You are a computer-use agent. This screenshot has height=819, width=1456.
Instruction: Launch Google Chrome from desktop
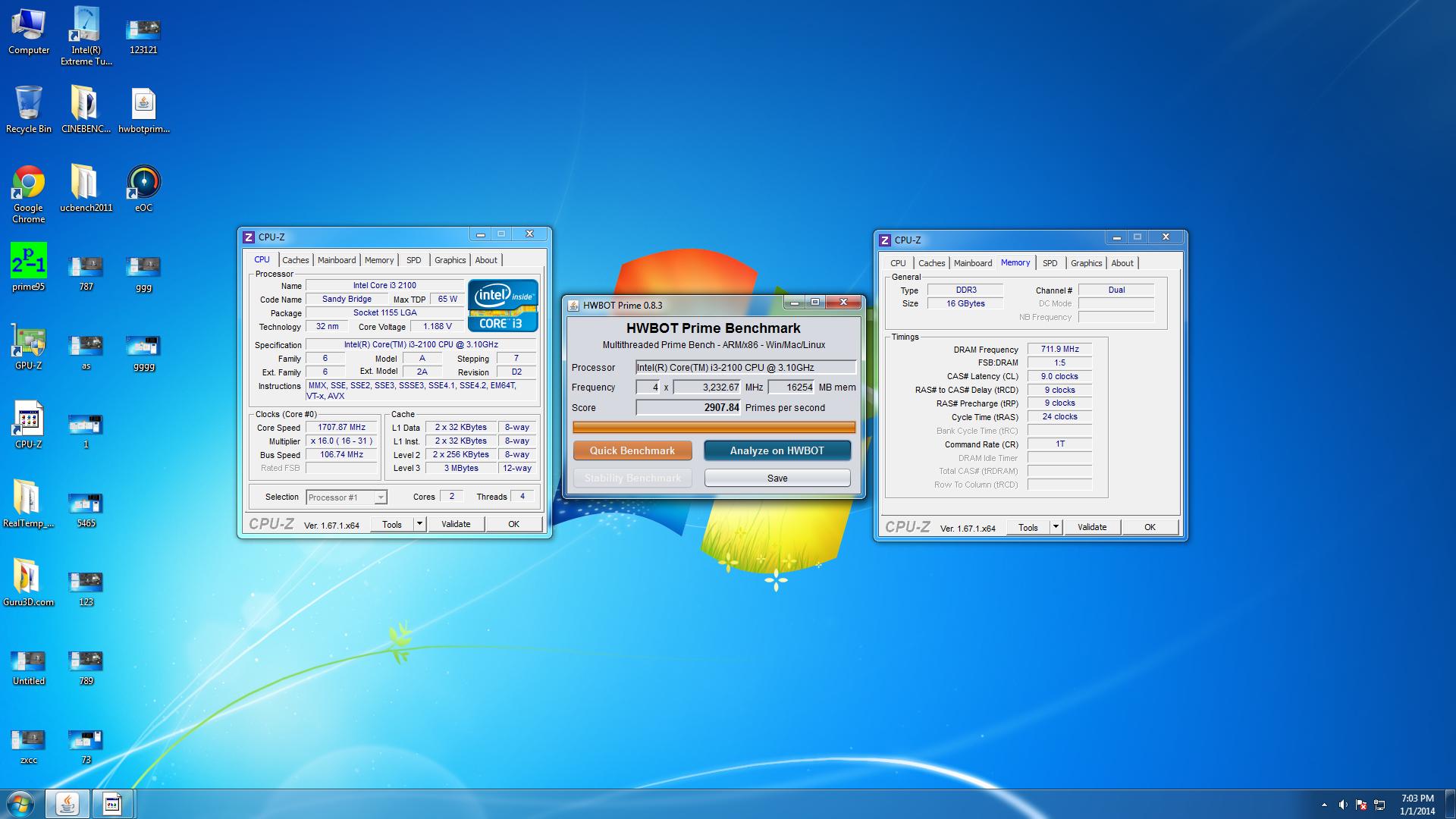[x=29, y=194]
